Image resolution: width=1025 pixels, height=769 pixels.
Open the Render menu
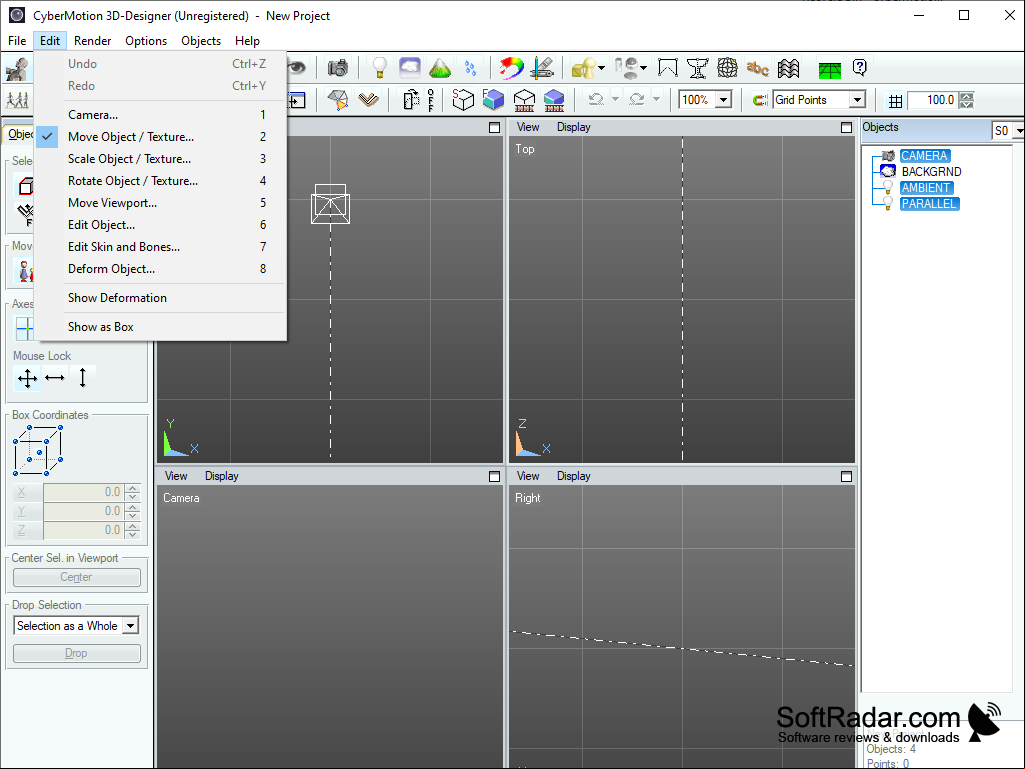(92, 41)
